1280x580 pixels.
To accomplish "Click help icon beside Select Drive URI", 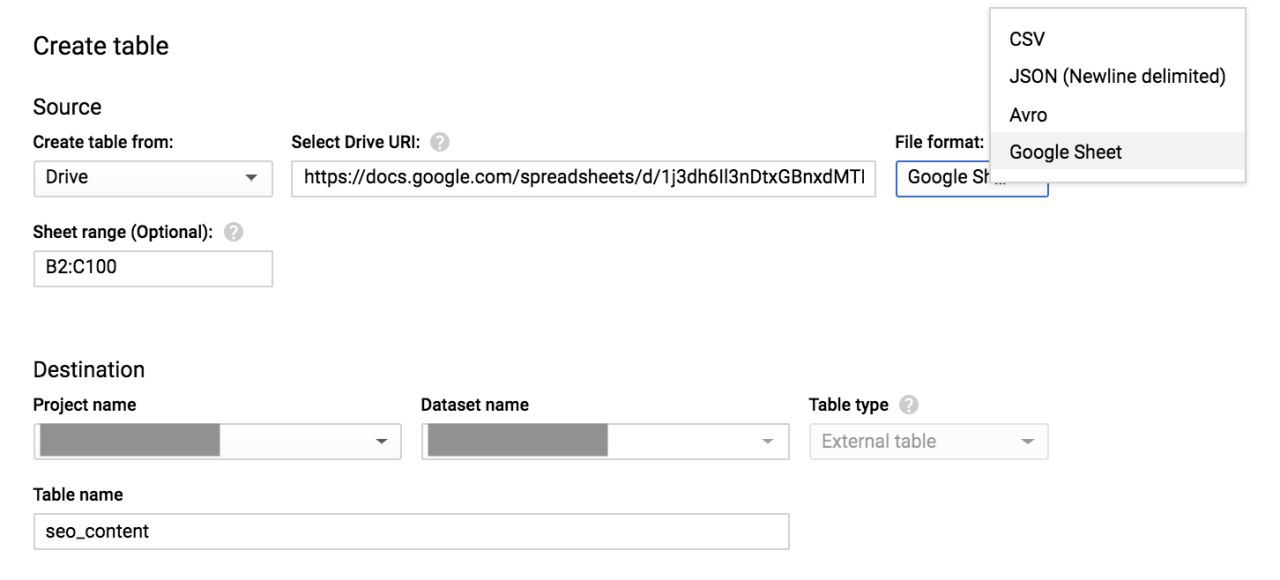I will pos(439,142).
